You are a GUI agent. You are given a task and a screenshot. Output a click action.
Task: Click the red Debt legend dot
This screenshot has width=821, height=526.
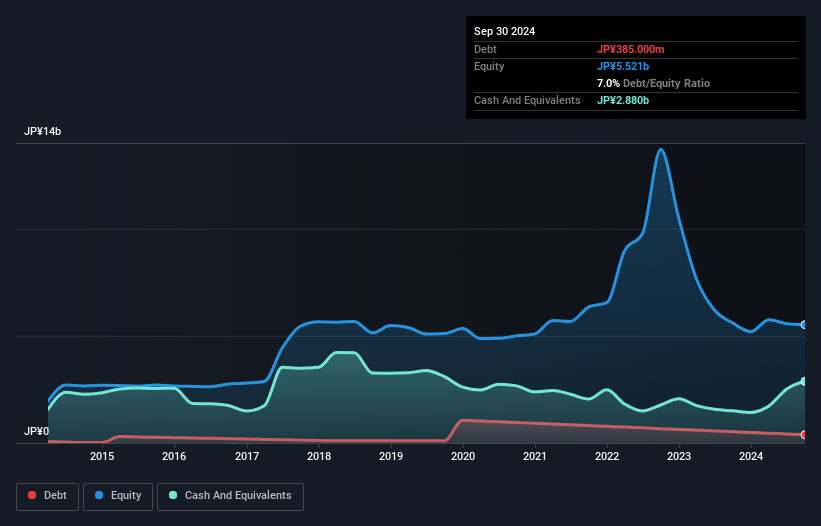point(32,495)
